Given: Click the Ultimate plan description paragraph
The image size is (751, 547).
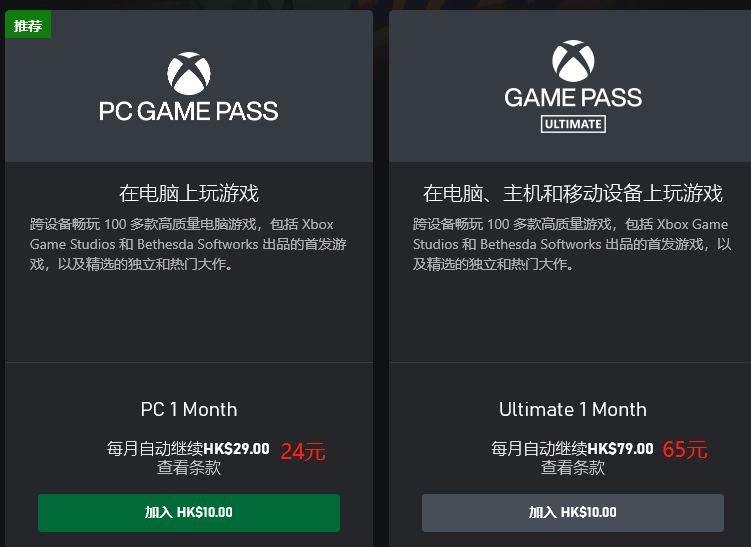Looking at the screenshot, I should pos(572,244).
